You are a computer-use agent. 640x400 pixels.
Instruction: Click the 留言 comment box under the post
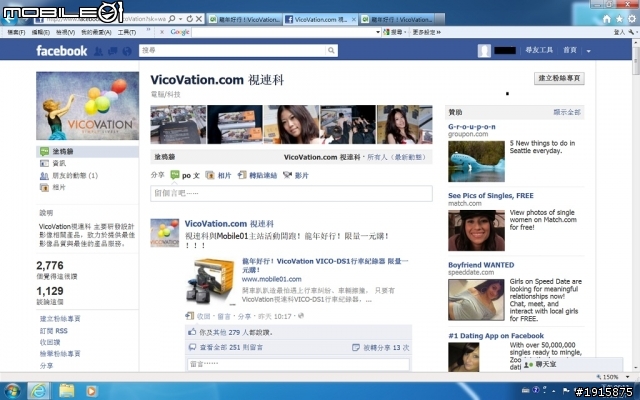tap(298, 364)
